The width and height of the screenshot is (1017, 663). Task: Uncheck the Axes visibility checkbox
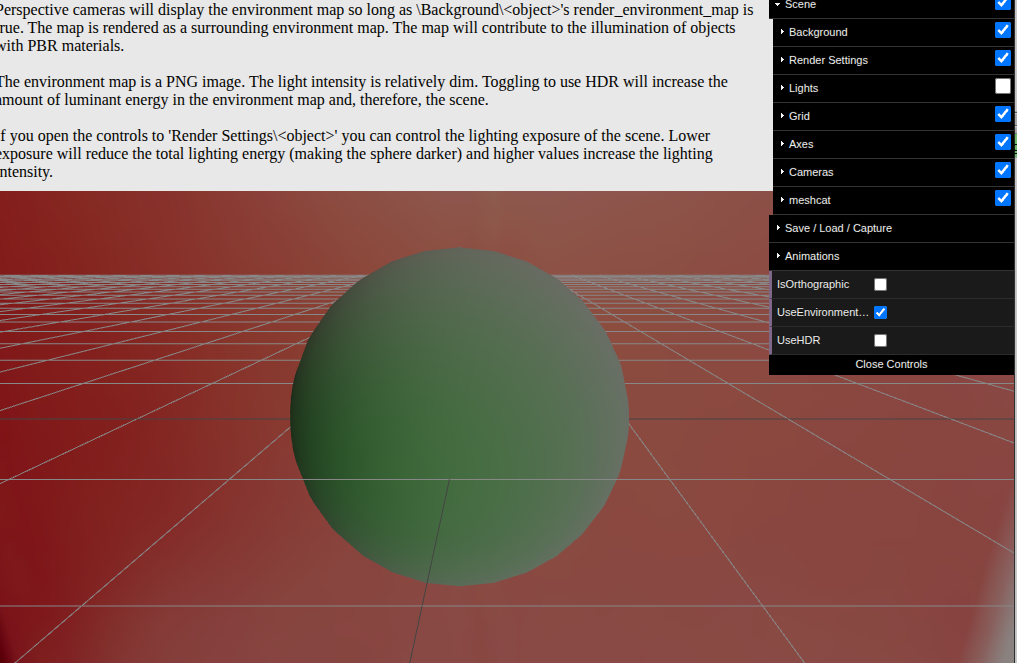pyautogui.click(x=1002, y=141)
